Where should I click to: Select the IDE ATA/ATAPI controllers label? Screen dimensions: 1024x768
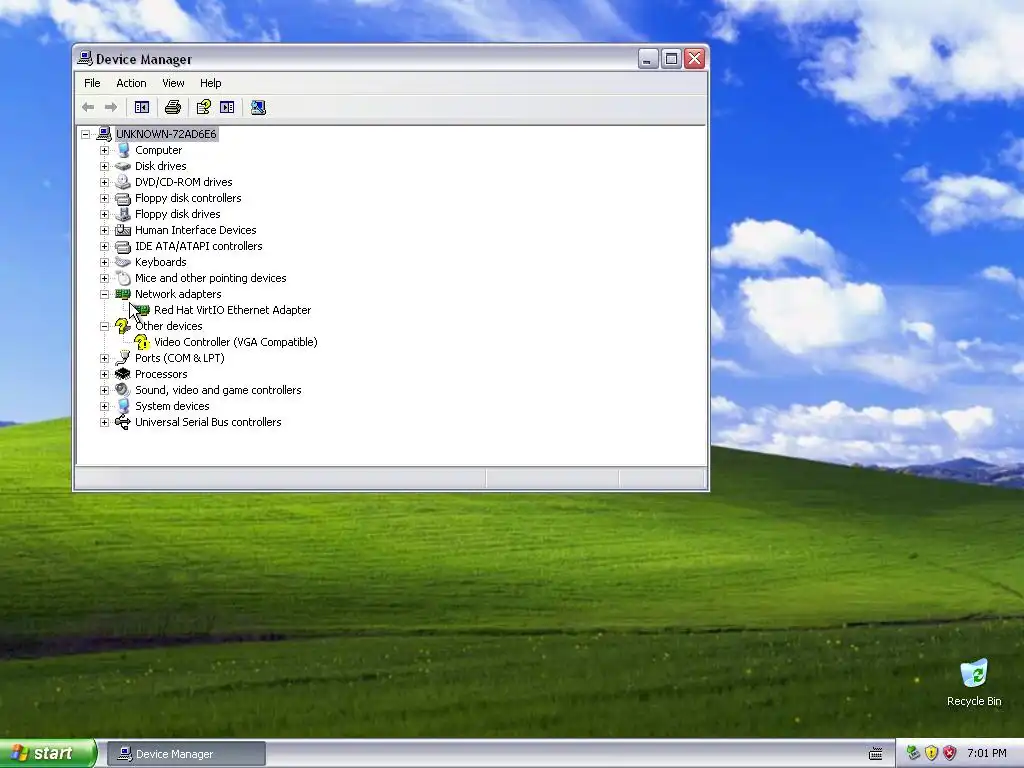coord(199,246)
